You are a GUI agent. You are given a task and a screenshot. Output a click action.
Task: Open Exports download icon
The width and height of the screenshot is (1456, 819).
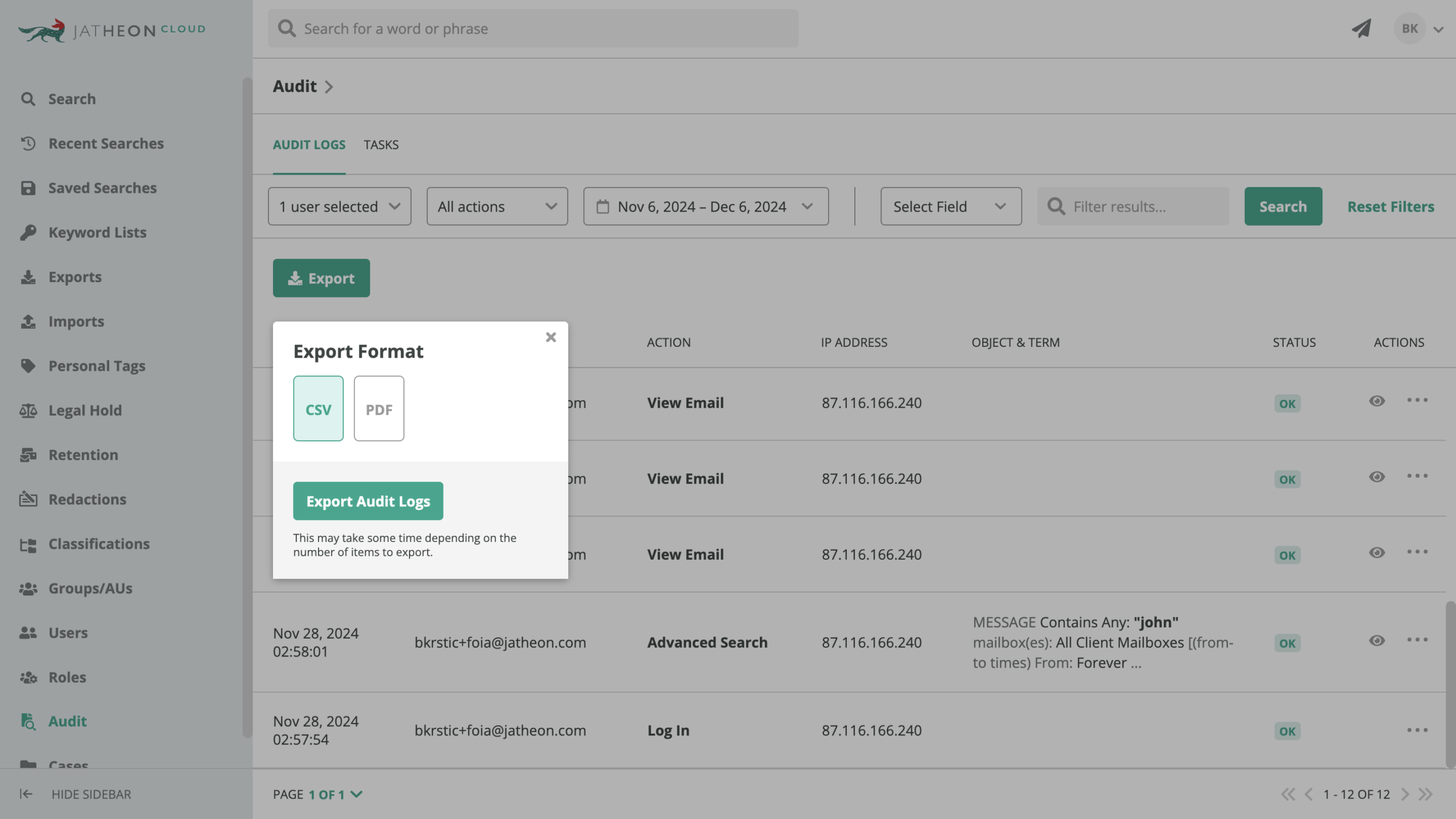(x=28, y=277)
